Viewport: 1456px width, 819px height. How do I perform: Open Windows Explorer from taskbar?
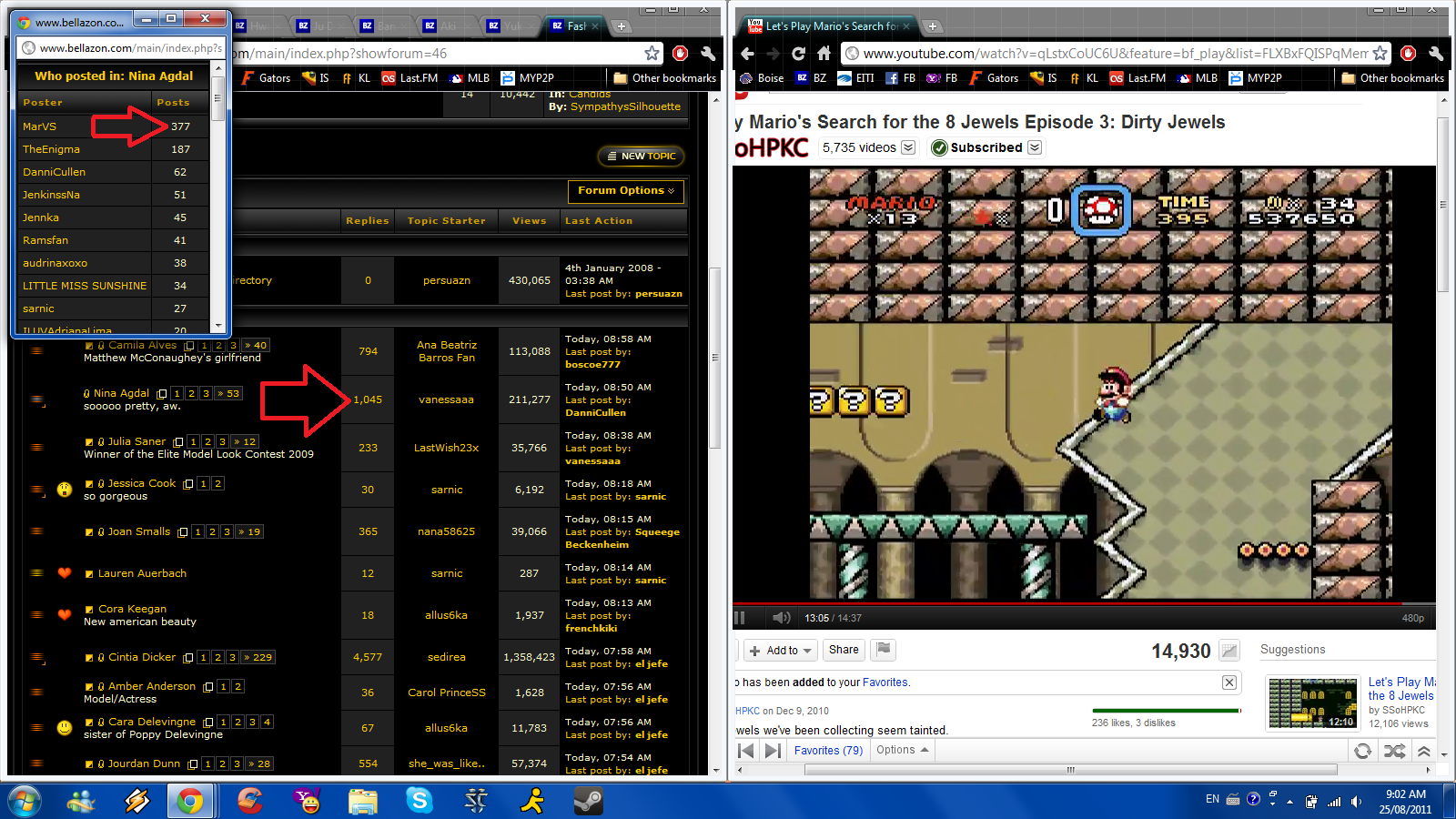363,801
